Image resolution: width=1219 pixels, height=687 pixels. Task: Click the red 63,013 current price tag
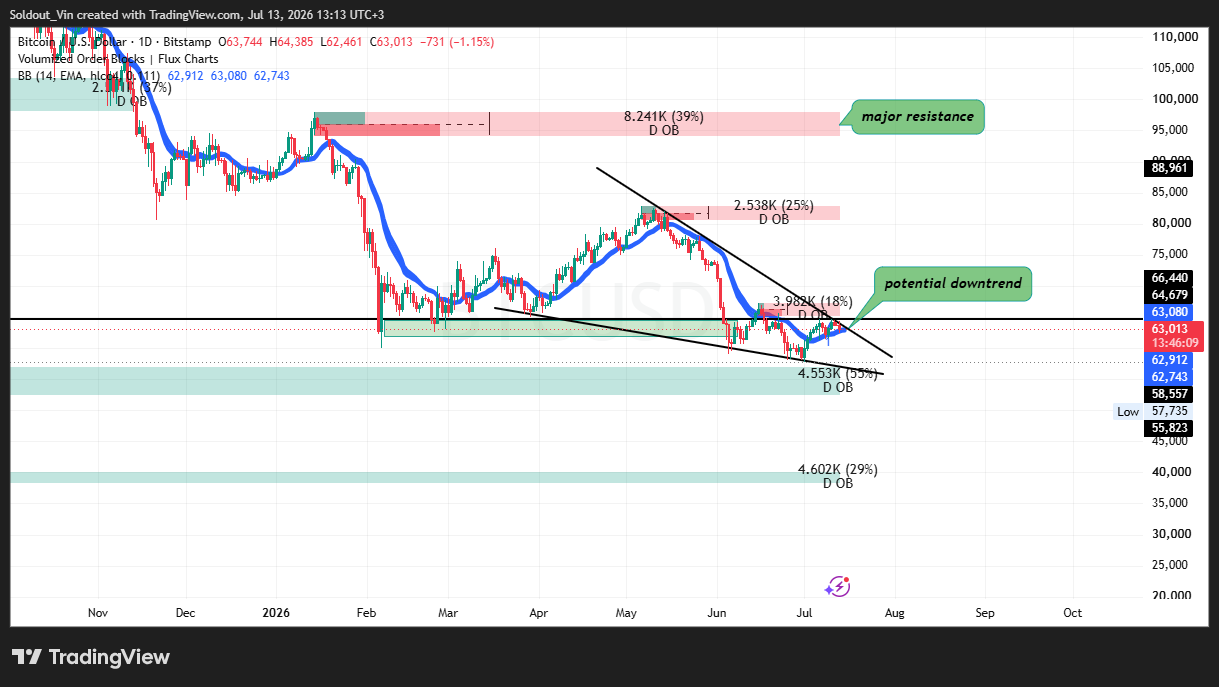[x=1173, y=336]
